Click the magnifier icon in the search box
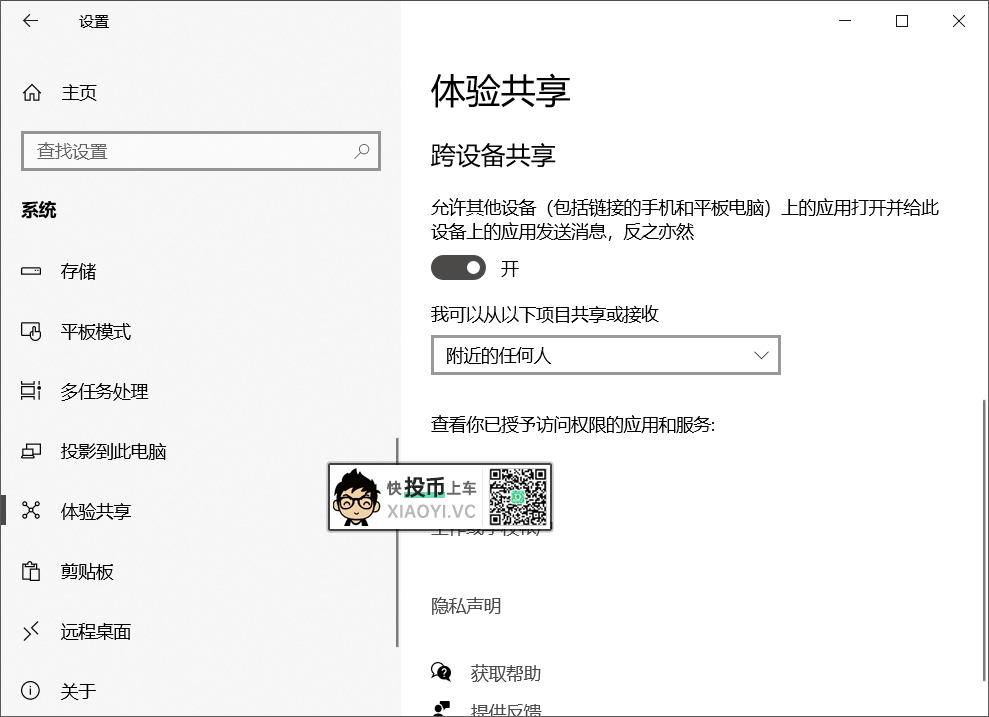The height and width of the screenshot is (717, 989). (x=361, y=150)
